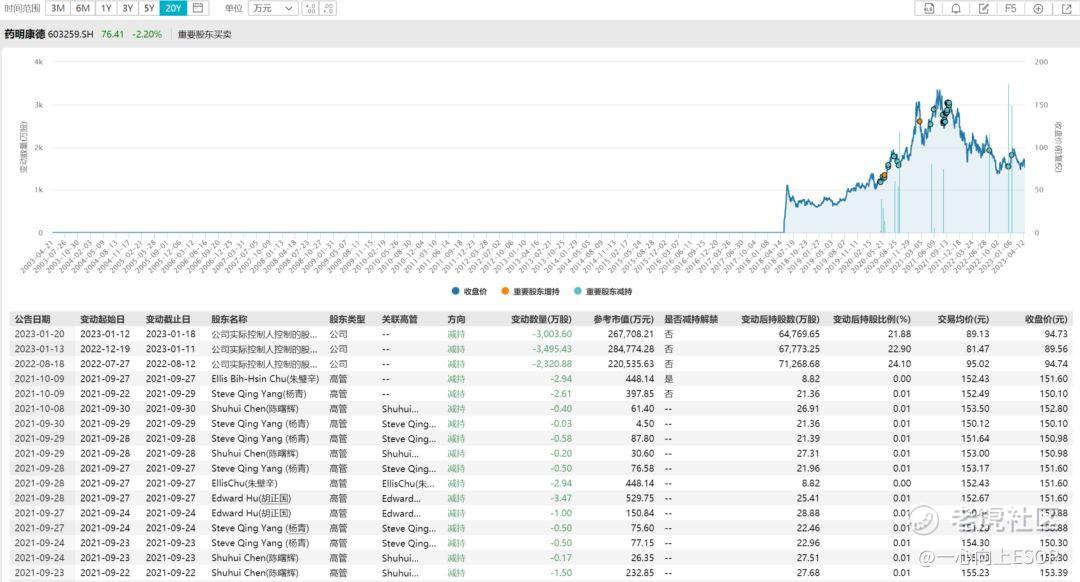The height and width of the screenshot is (582, 1080).
Task: Select the 2022-08-18 announcement date cell
Action: click(x=39, y=364)
